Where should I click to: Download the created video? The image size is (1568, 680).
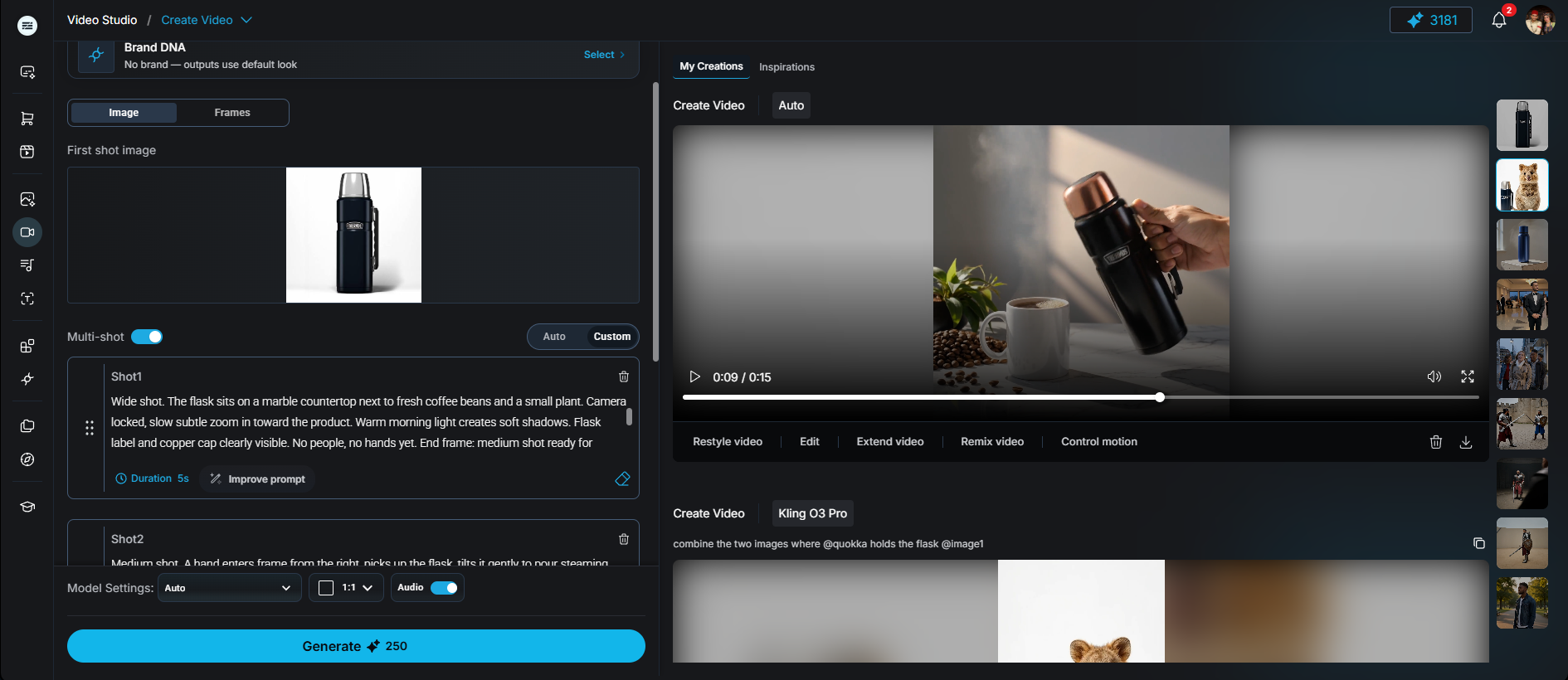point(1466,442)
